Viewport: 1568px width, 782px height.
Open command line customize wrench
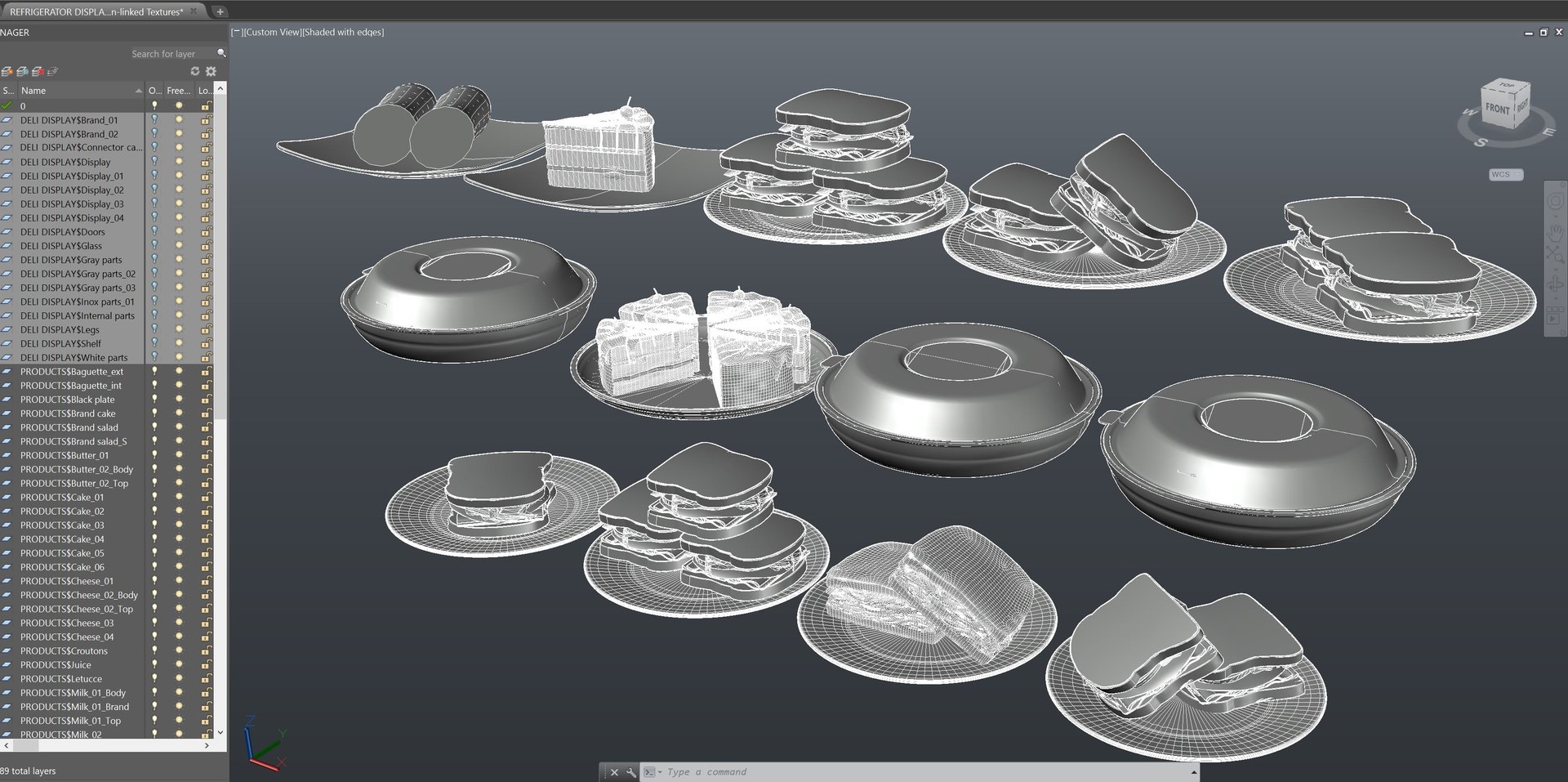(x=630, y=771)
